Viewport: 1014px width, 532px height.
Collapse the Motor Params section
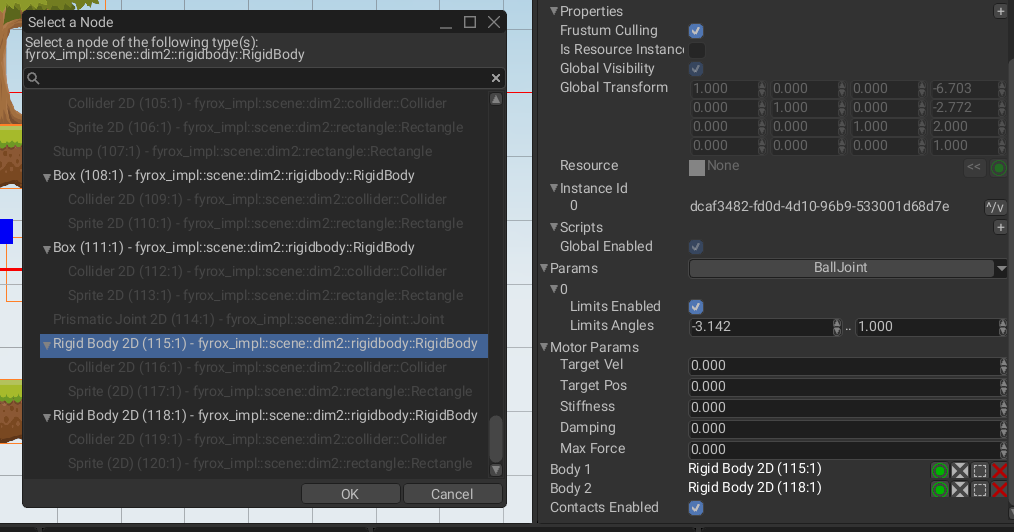(544, 348)
